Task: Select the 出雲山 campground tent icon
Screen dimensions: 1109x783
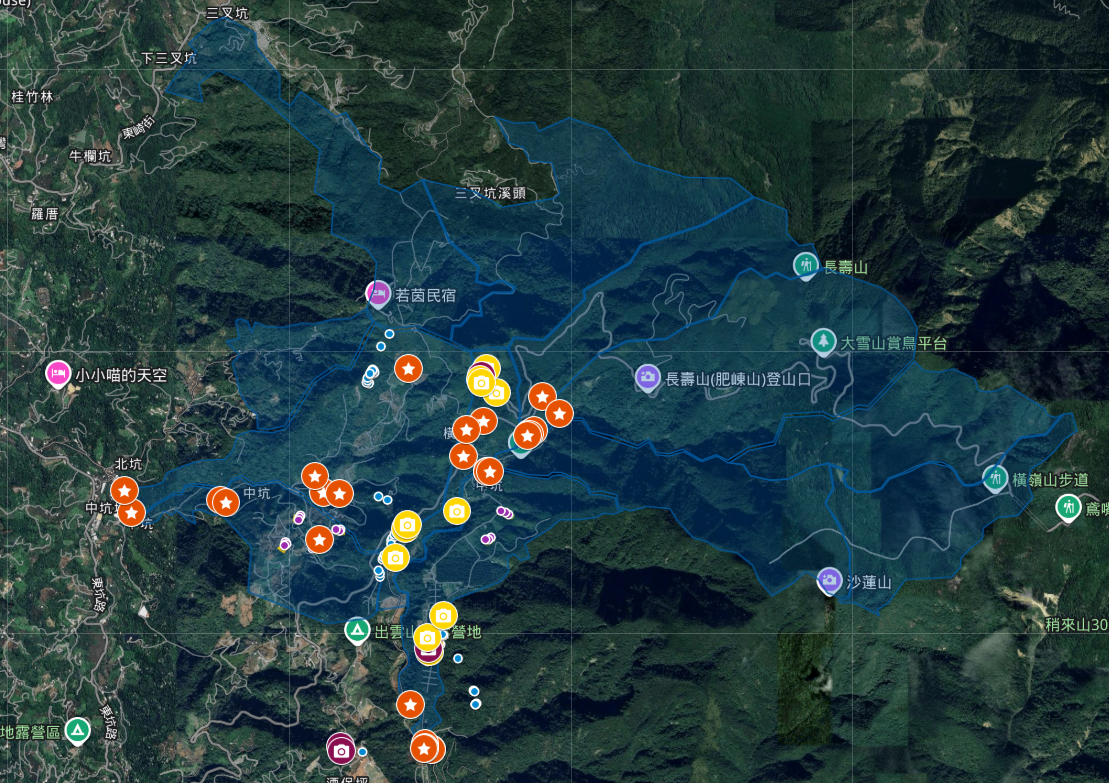Action: coord(356,630)
